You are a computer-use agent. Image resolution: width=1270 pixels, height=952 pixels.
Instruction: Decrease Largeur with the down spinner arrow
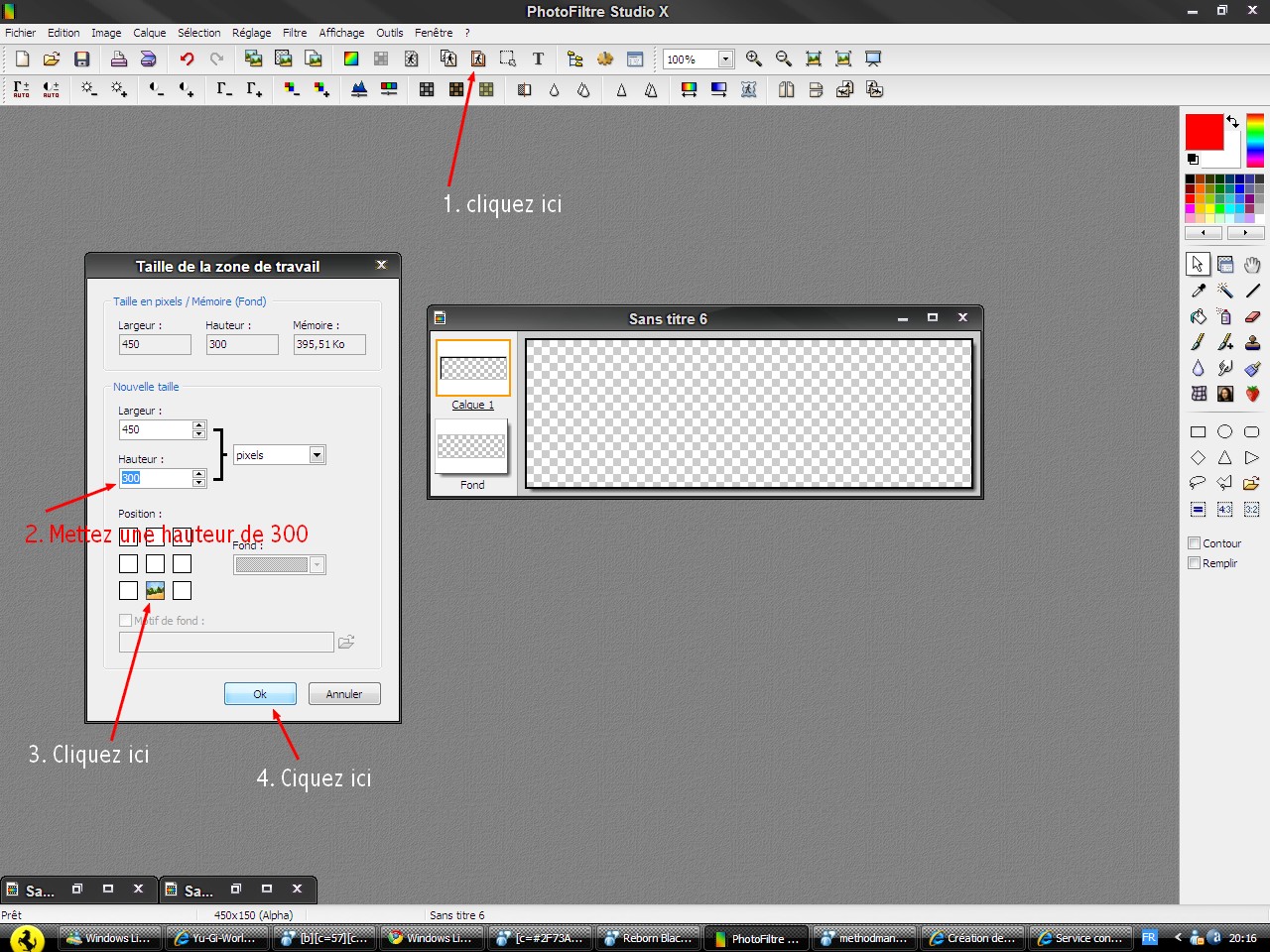198,434
